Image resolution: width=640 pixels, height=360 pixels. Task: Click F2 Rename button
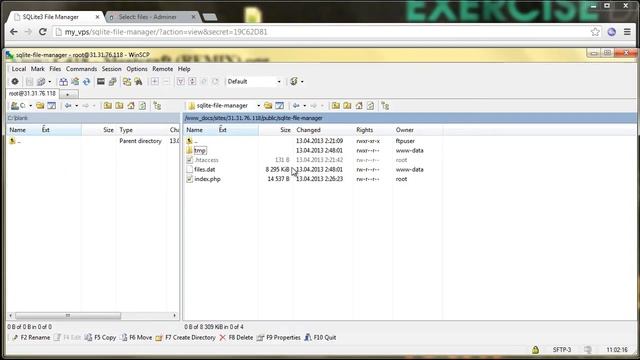pyautogui.click(x=31, y=338)
